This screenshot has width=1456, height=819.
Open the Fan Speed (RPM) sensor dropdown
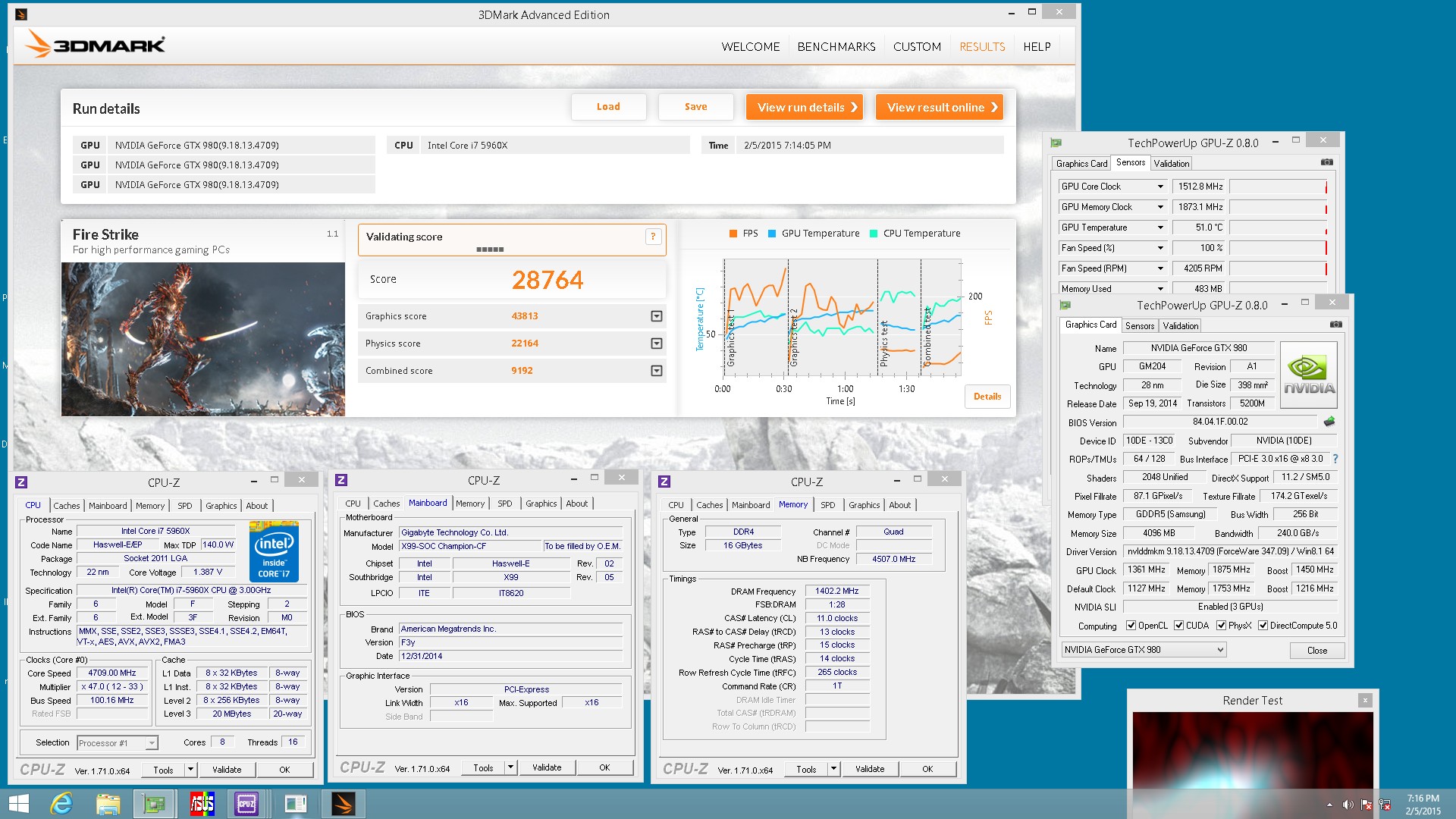coord(1159,268)
